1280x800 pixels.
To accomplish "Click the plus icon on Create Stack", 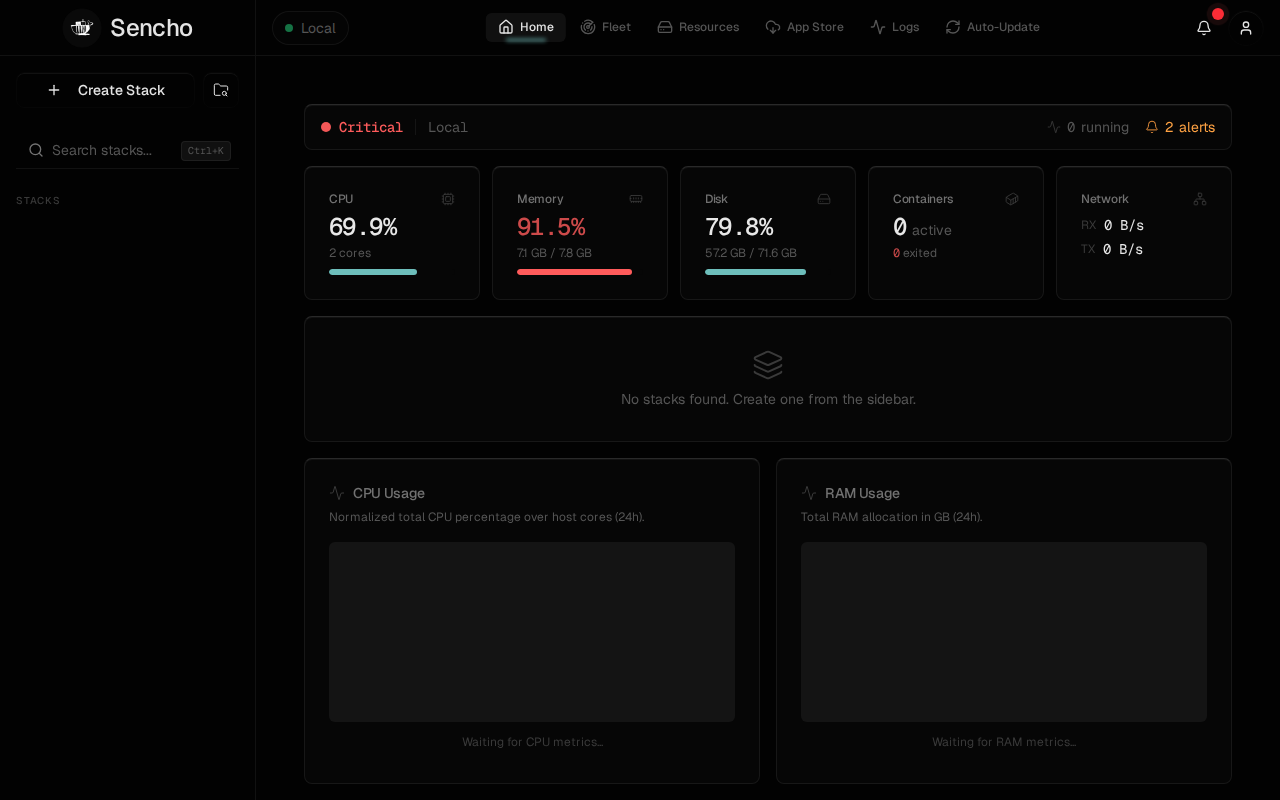I will pos(54,90).
